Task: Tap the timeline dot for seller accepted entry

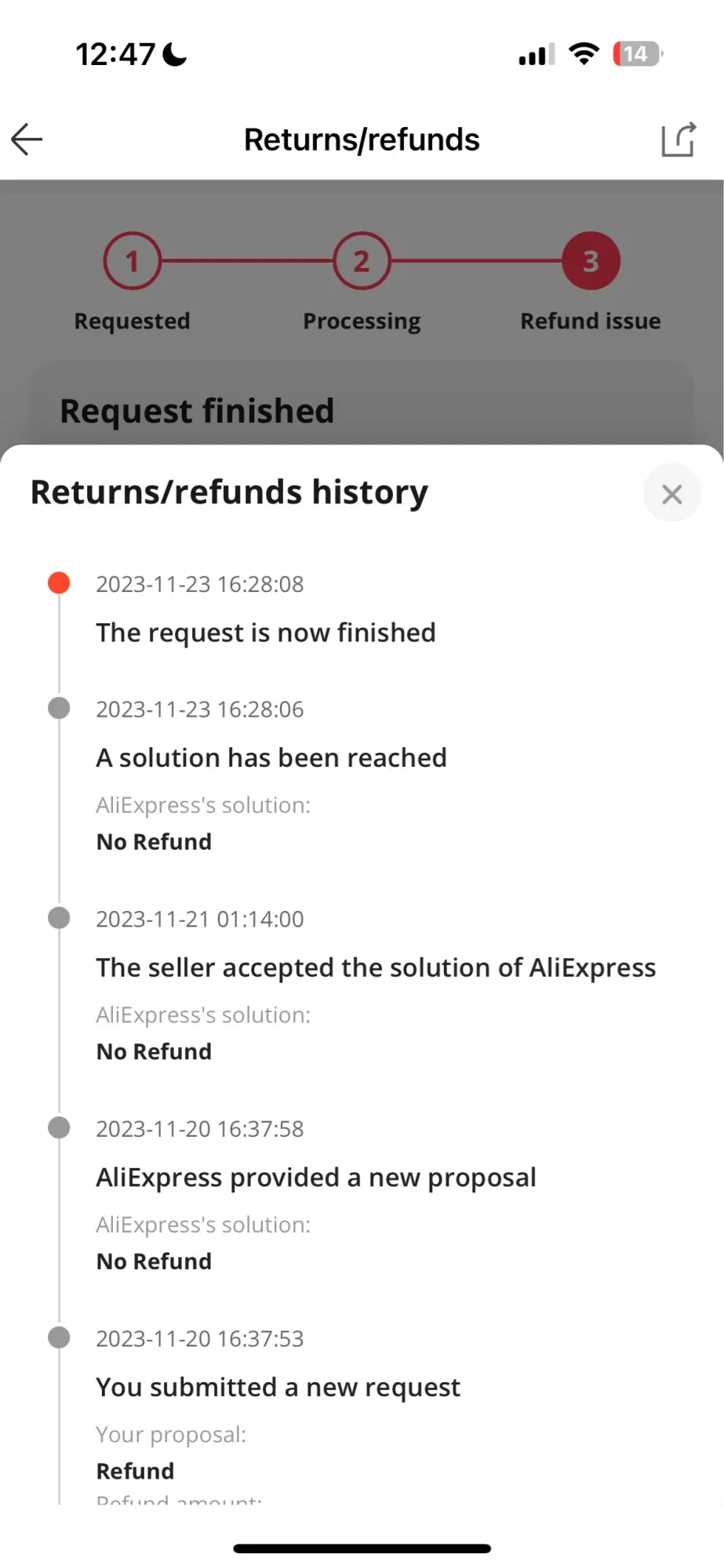Action: [59, 917]
